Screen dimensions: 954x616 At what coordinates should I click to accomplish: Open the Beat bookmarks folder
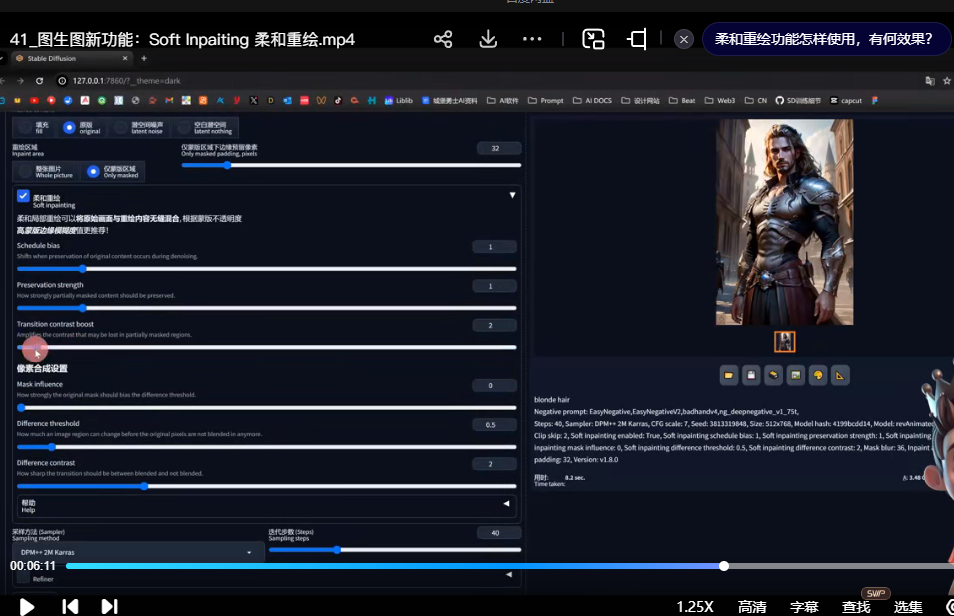682,100
